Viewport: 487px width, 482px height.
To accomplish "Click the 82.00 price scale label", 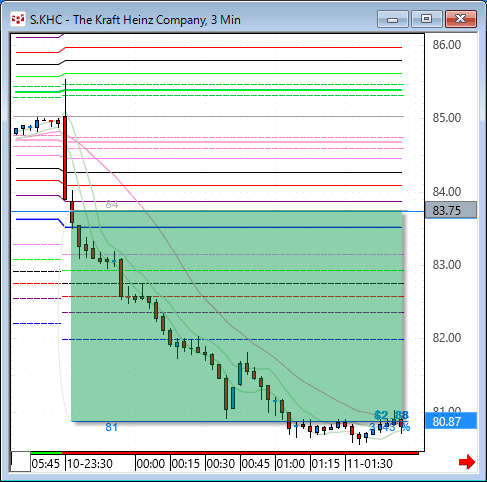I will pyautogui.click(x=447, y=338).
